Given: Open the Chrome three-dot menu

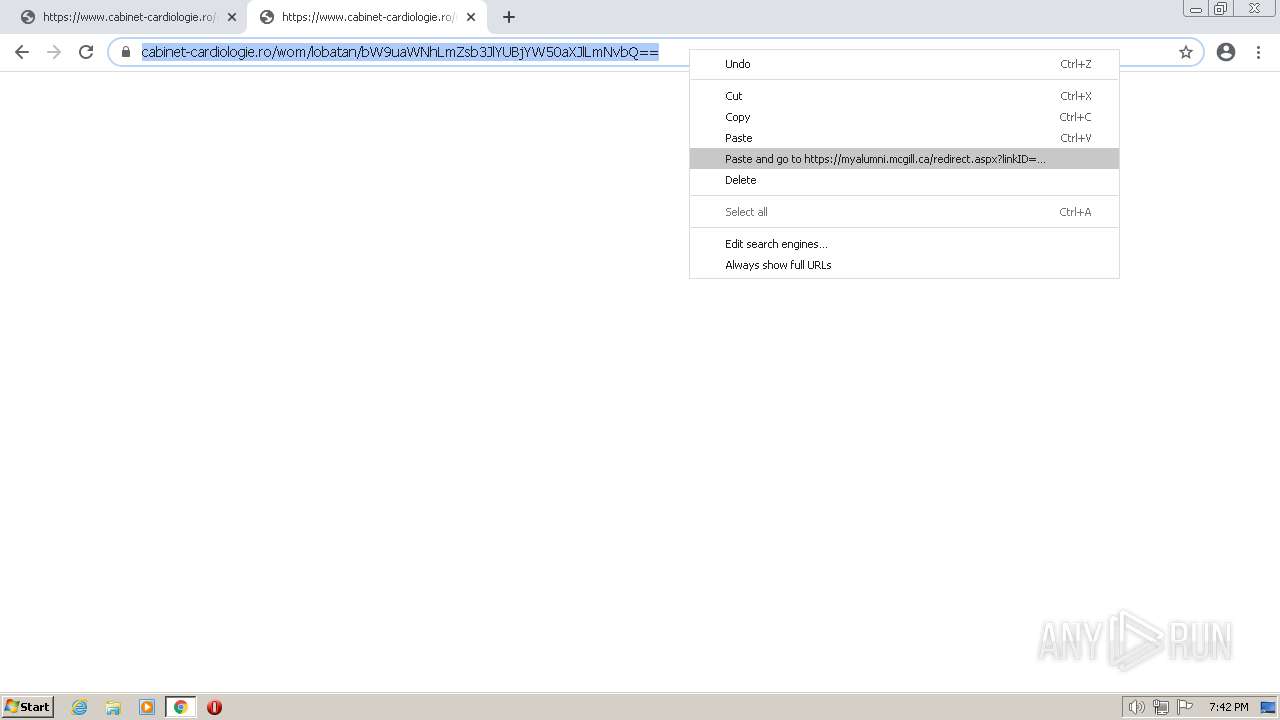Looking at the screenshot, I should [x=1258, y=52].
